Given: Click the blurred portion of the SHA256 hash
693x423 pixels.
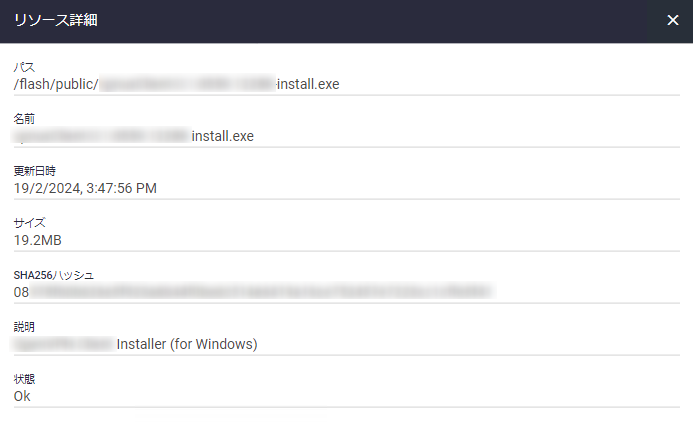Looking at the screenshot, I should point(262,292).
